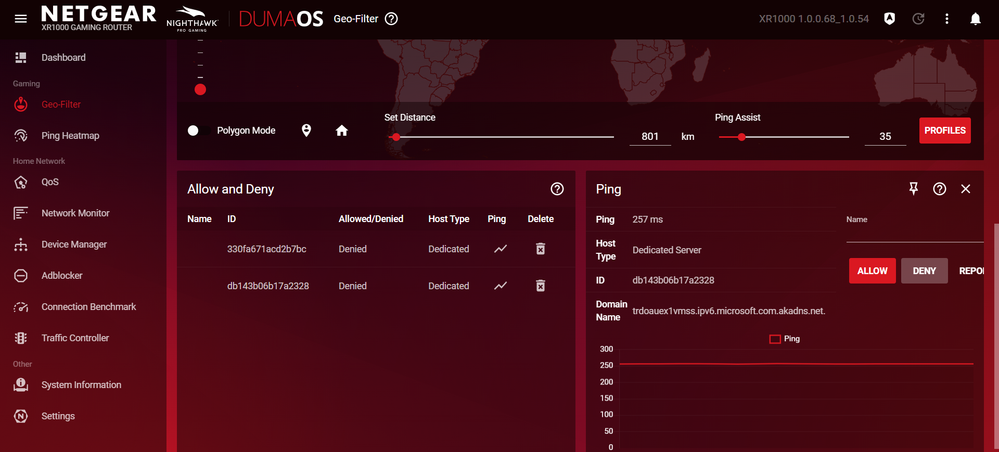This screenshot has width=999, height=452.
Task: Click the firmware version XR1000 1.0.0.68_1.0.54
Action: [x=814, y=18]
